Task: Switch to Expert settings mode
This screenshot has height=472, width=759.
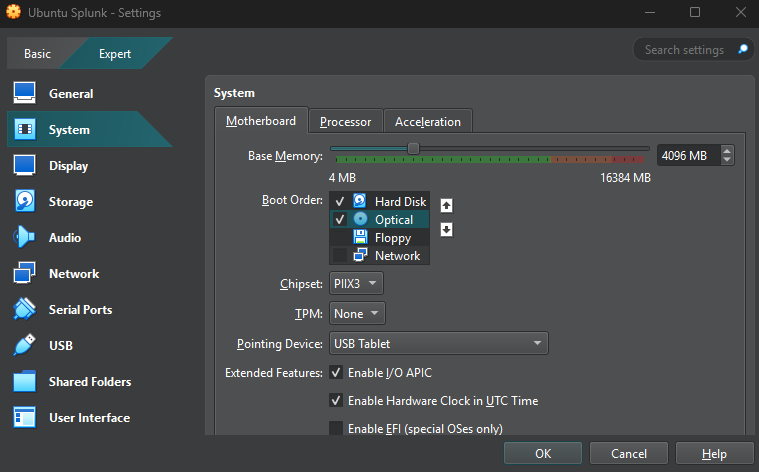Action: click(115, 53)
